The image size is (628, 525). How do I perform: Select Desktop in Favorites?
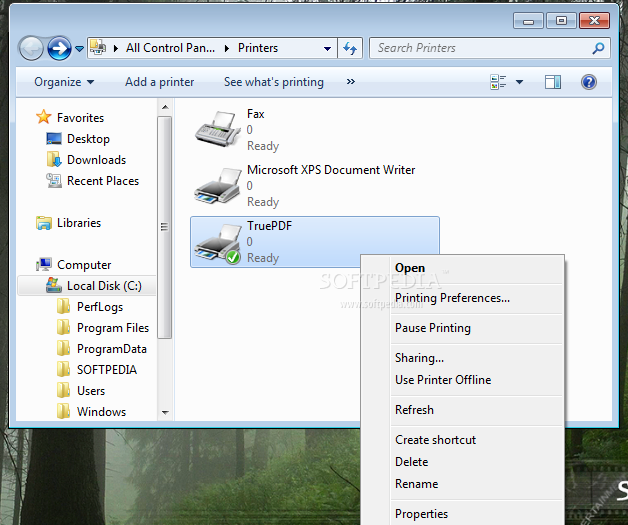[88, 139]
